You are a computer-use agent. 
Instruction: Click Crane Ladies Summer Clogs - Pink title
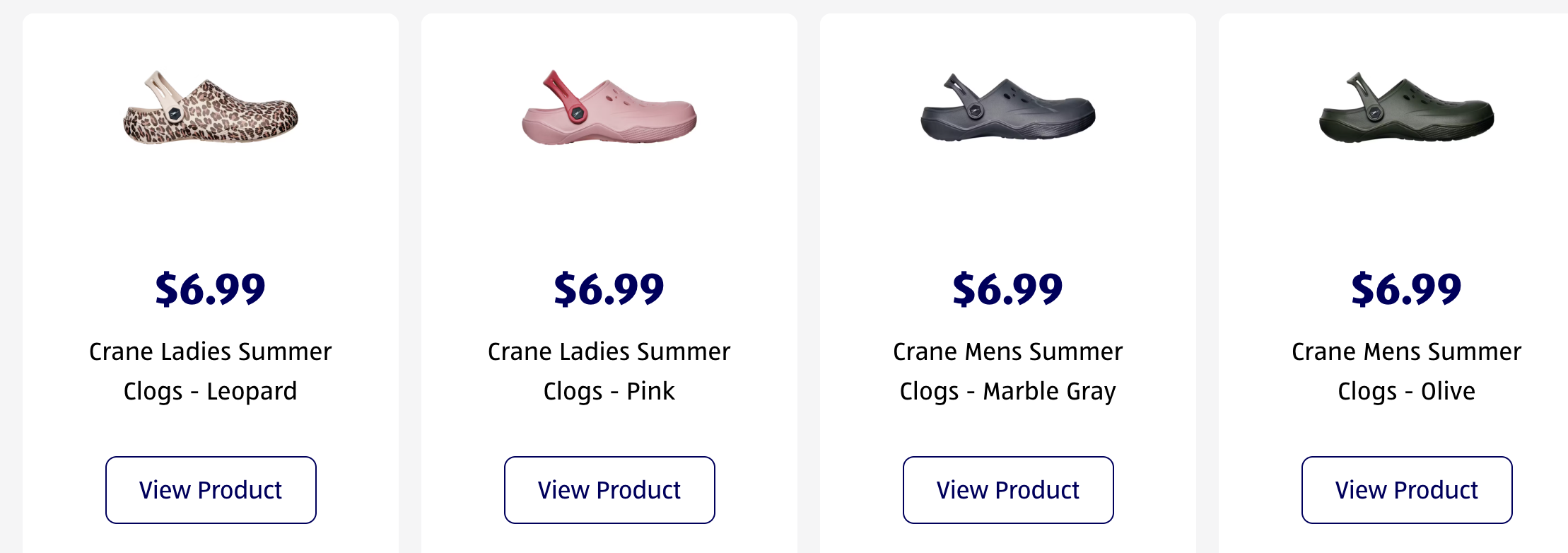(609, 371)
